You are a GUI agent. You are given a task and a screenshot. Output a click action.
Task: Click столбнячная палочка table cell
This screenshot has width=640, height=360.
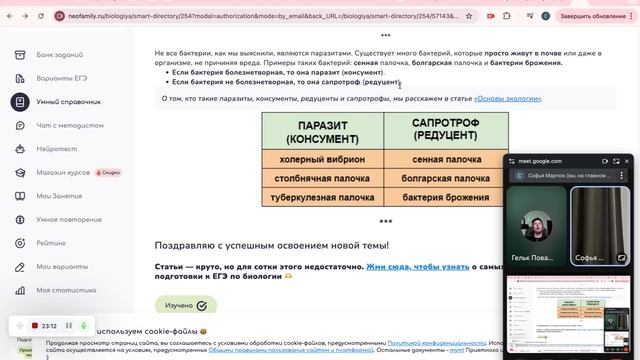click(322, 178)
